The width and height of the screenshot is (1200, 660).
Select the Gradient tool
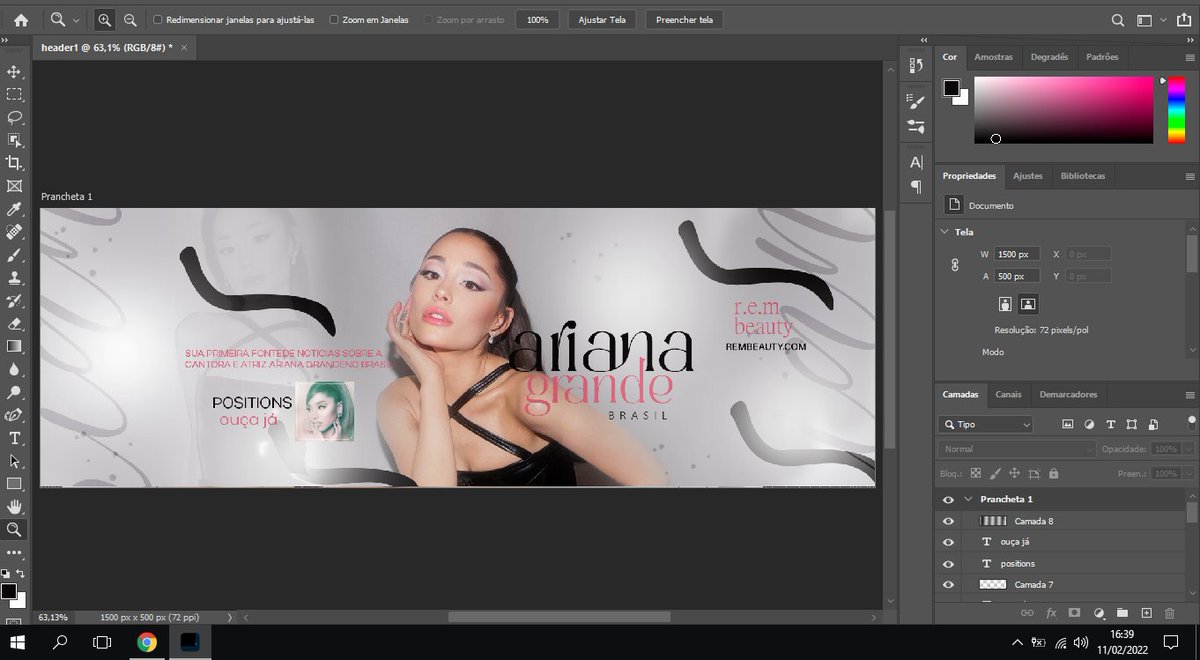point(14,346)
